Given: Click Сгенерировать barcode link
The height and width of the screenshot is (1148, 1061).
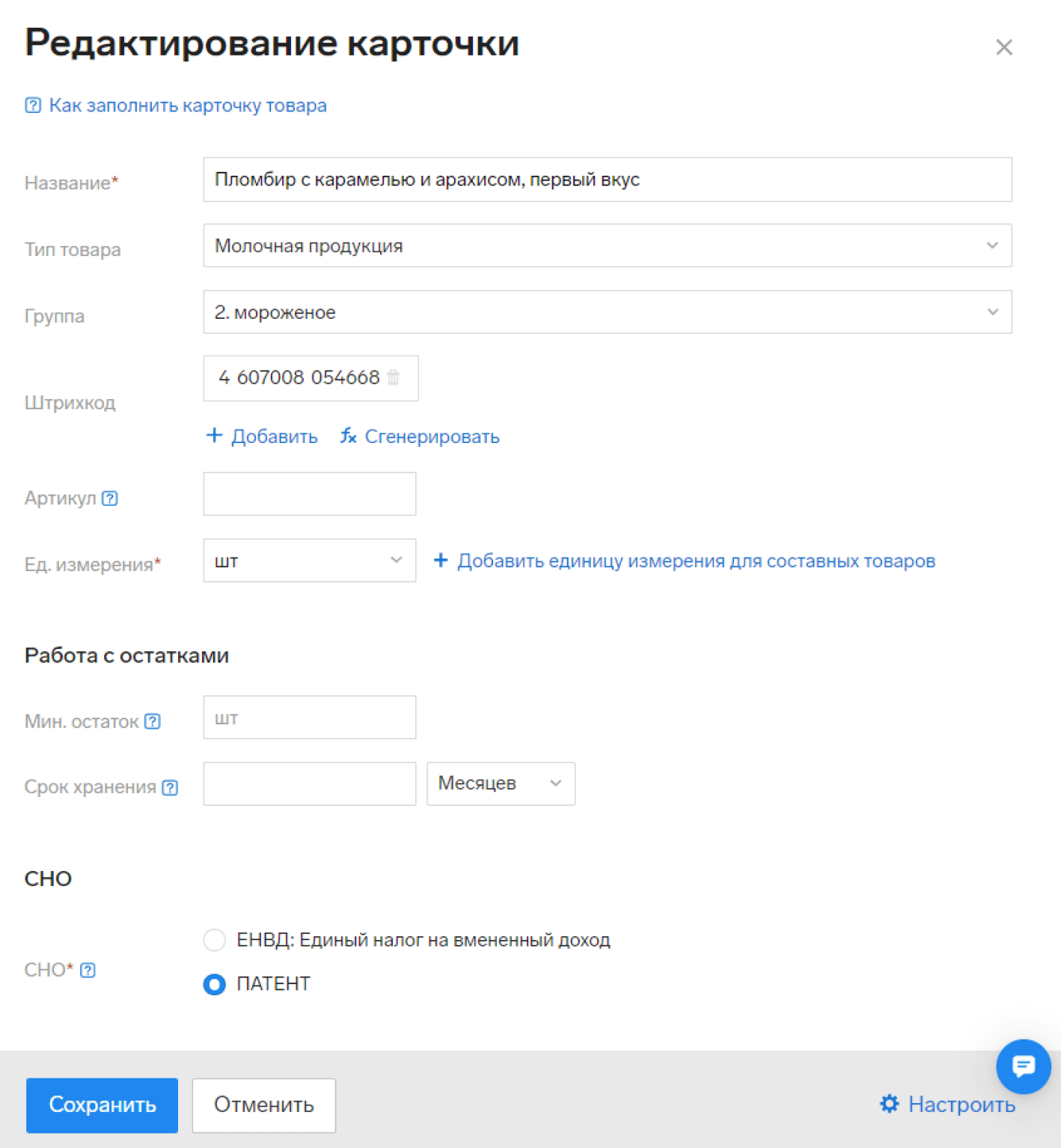Looking at the screenshot, I should pos(432,436).
